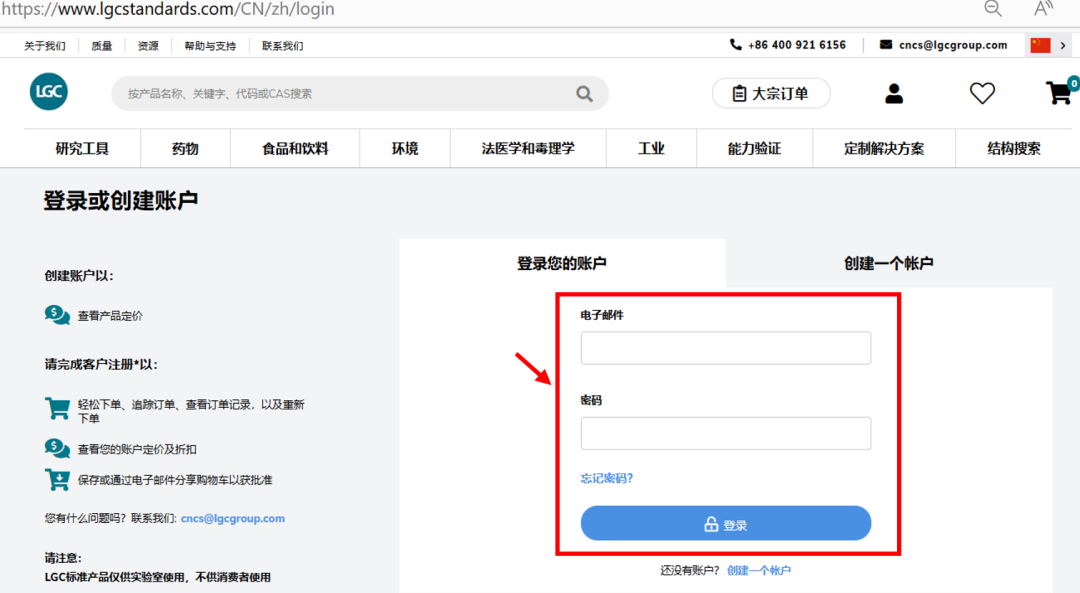Select the 登录您的账户 tab
Screen dimensions: 1080x593
tap(562, 262)
